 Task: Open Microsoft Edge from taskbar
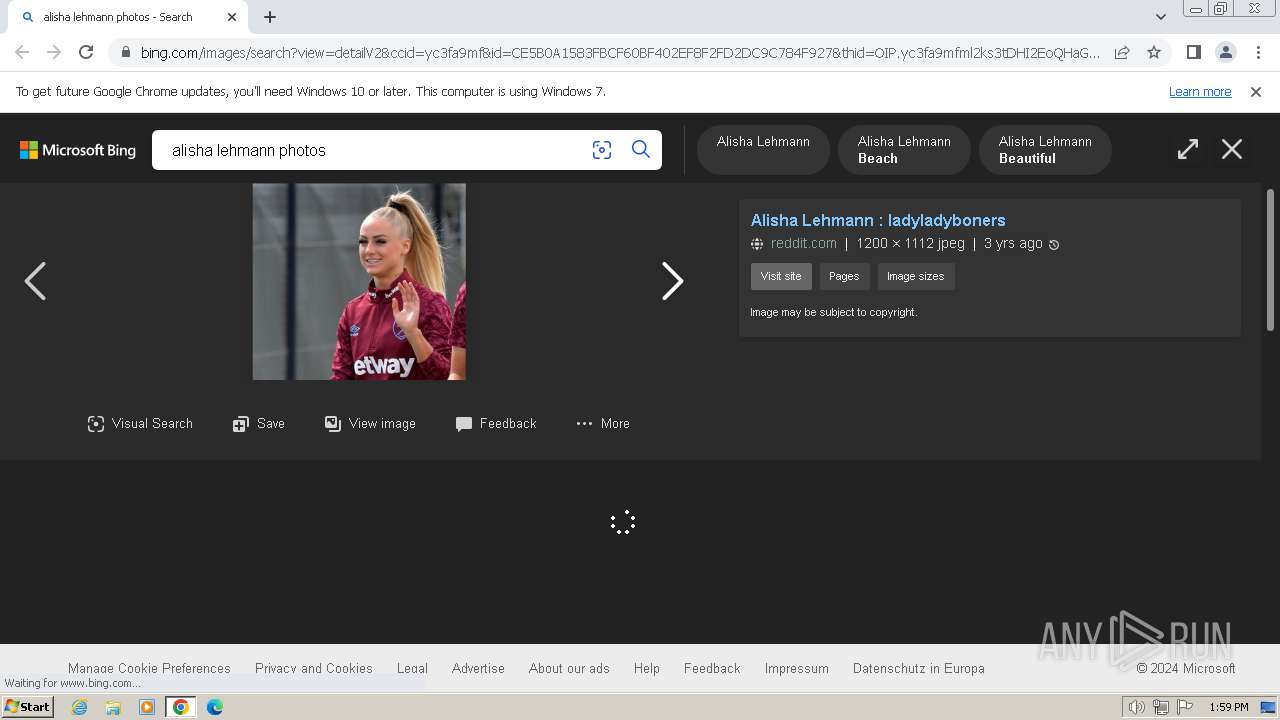click(x=214, y=707)
